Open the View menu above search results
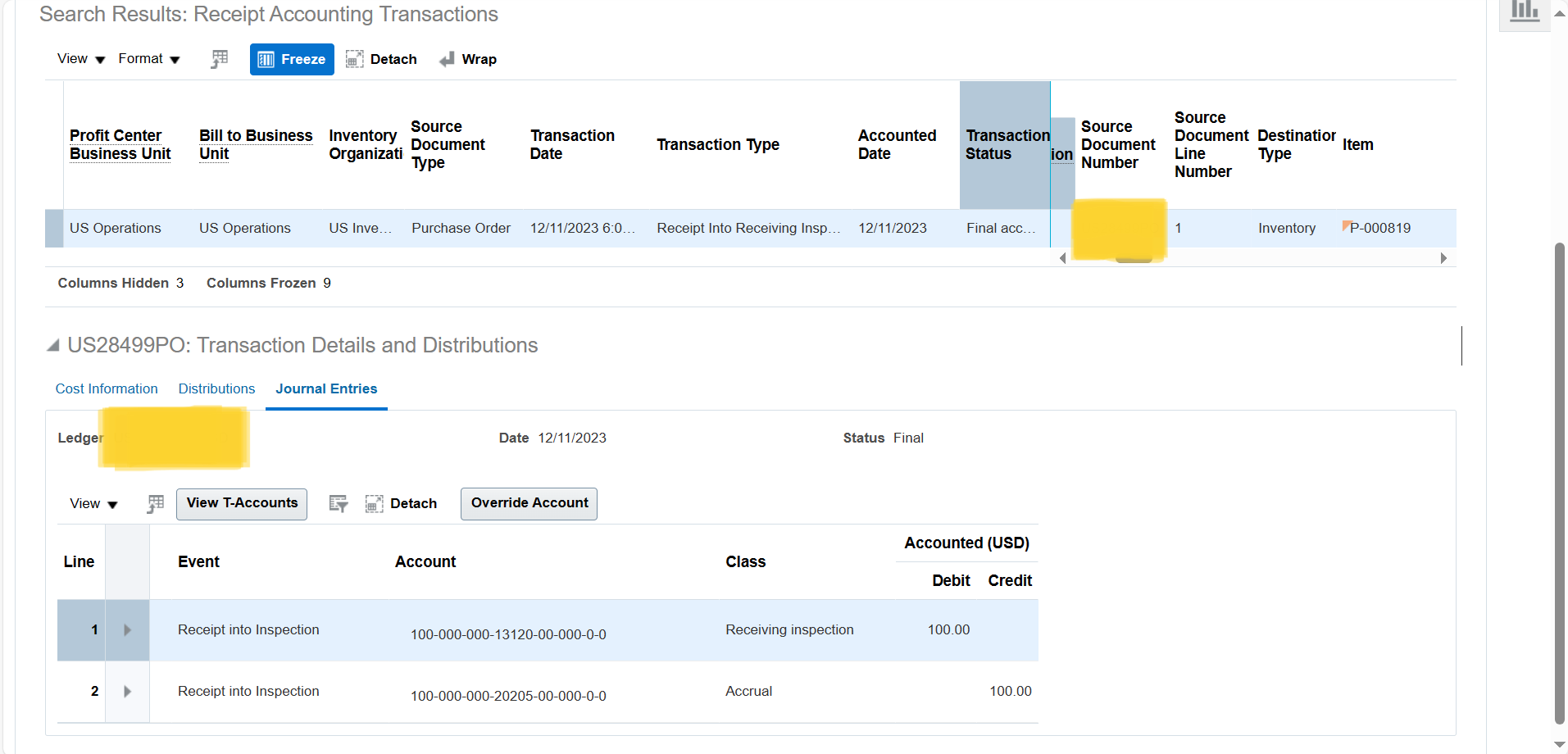 coord(79,58)
